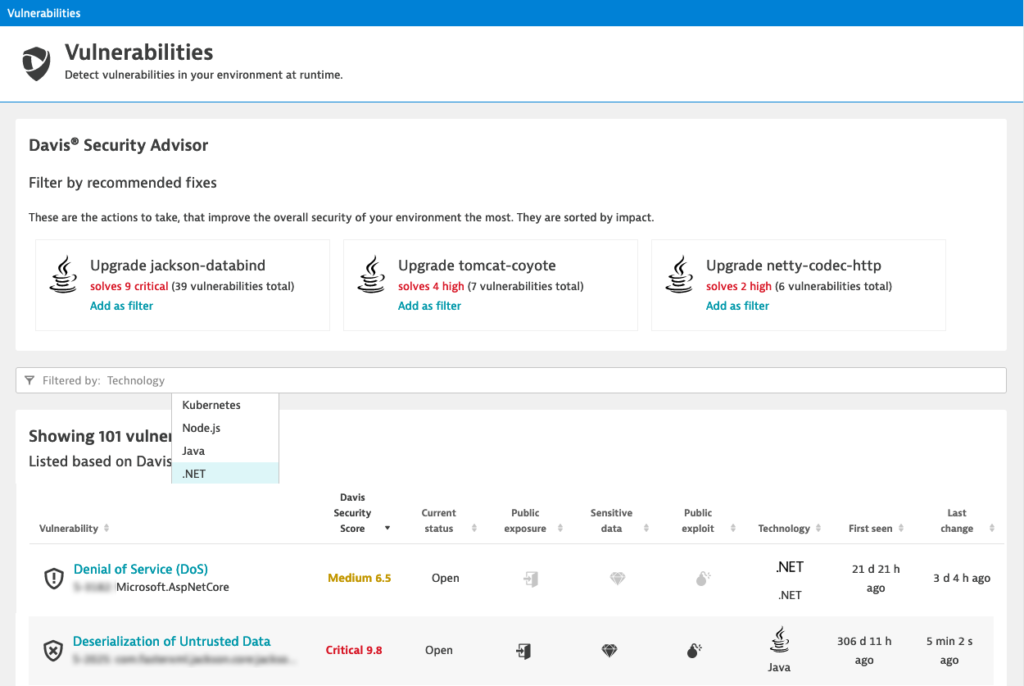Add tomcat-coyote upgrade as filter
Screen dimensions: 1024x686
coord(430,306)
